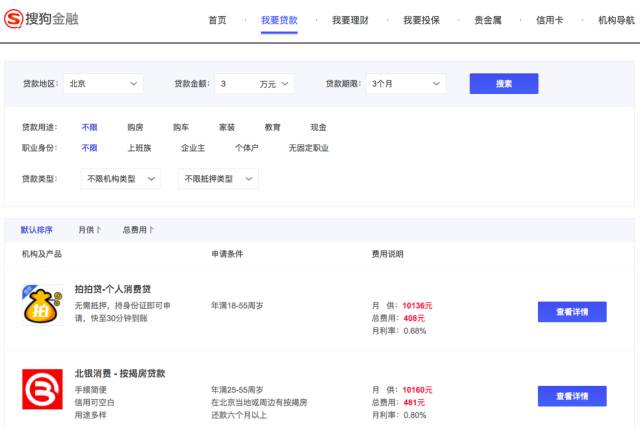The width and height of the screenshot is (640, 430).
Task: Open 贵金属 navigation tab
Action: (x=488, y=20)
